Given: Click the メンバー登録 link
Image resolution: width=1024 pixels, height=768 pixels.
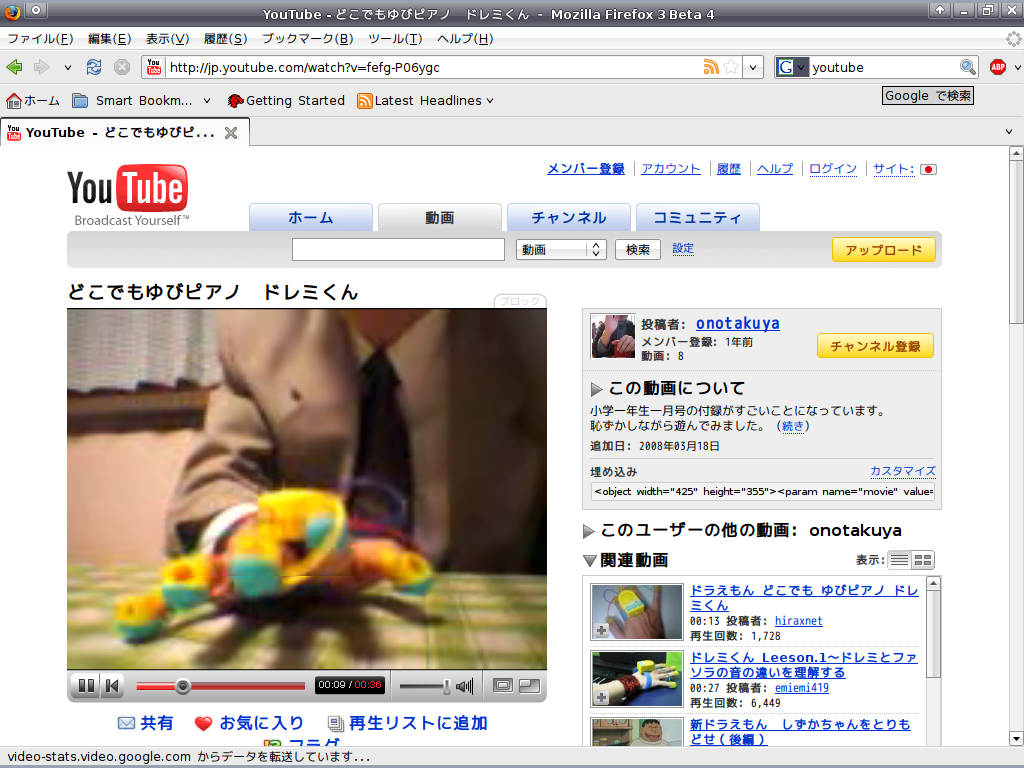Looking at the screenshot, I should pyautogui.click(x=586, y=169).
